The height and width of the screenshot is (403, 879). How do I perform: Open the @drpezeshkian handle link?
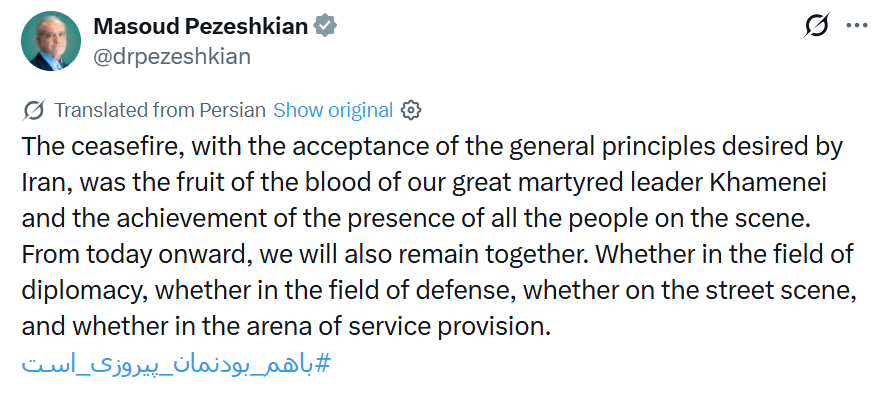pyautogui.click(x=171, y=56)
